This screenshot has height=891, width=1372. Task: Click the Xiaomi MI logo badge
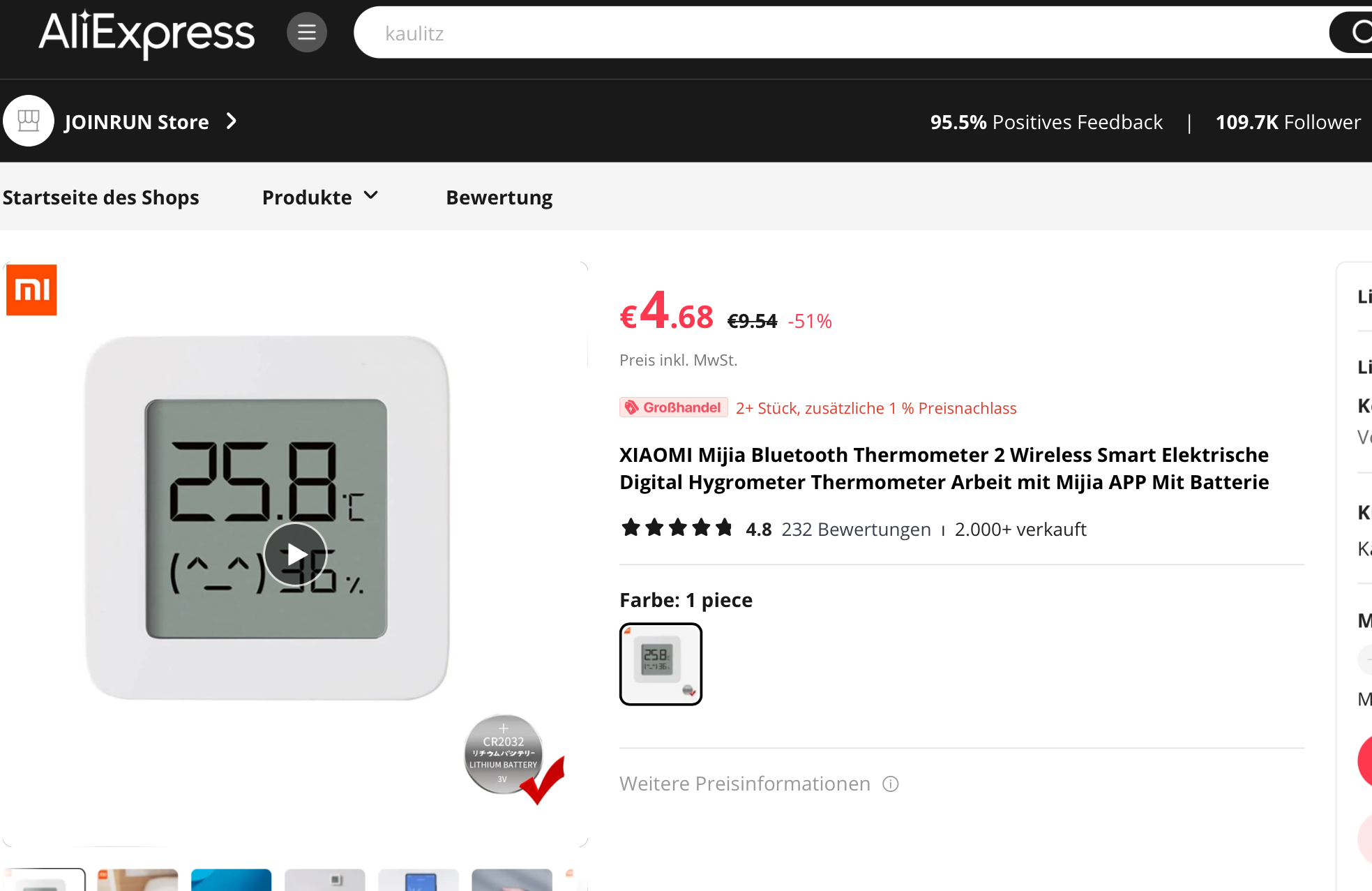pyautogui.click(x=31, y=290)
